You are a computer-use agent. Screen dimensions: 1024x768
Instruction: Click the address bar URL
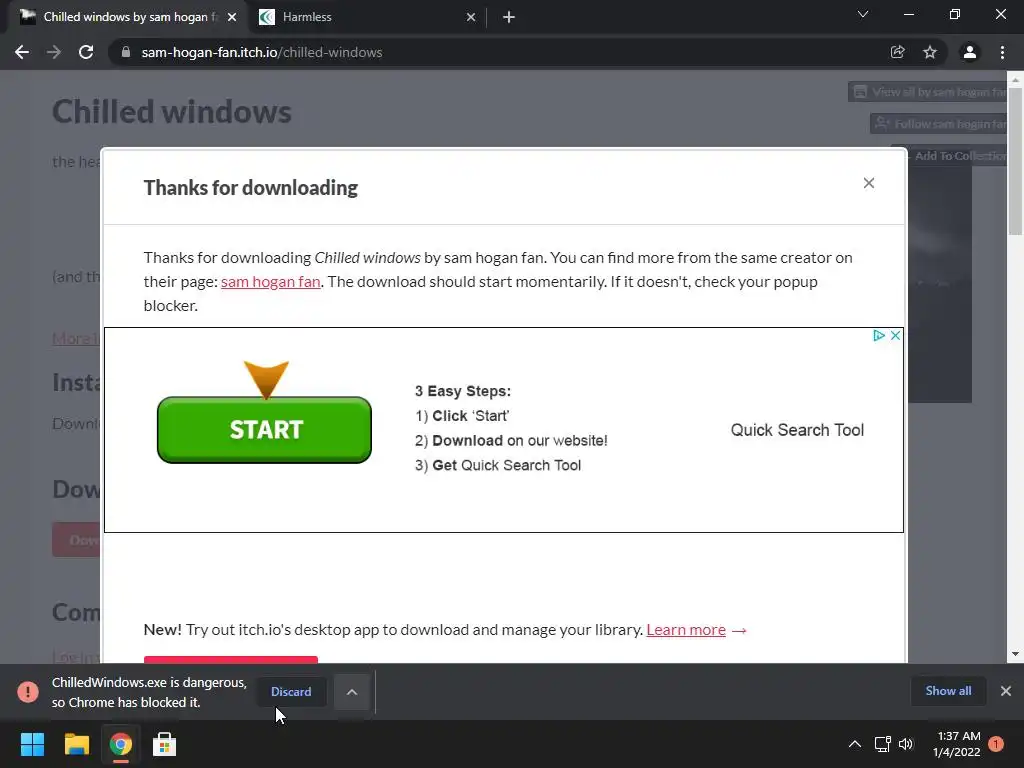coord(262,52)
